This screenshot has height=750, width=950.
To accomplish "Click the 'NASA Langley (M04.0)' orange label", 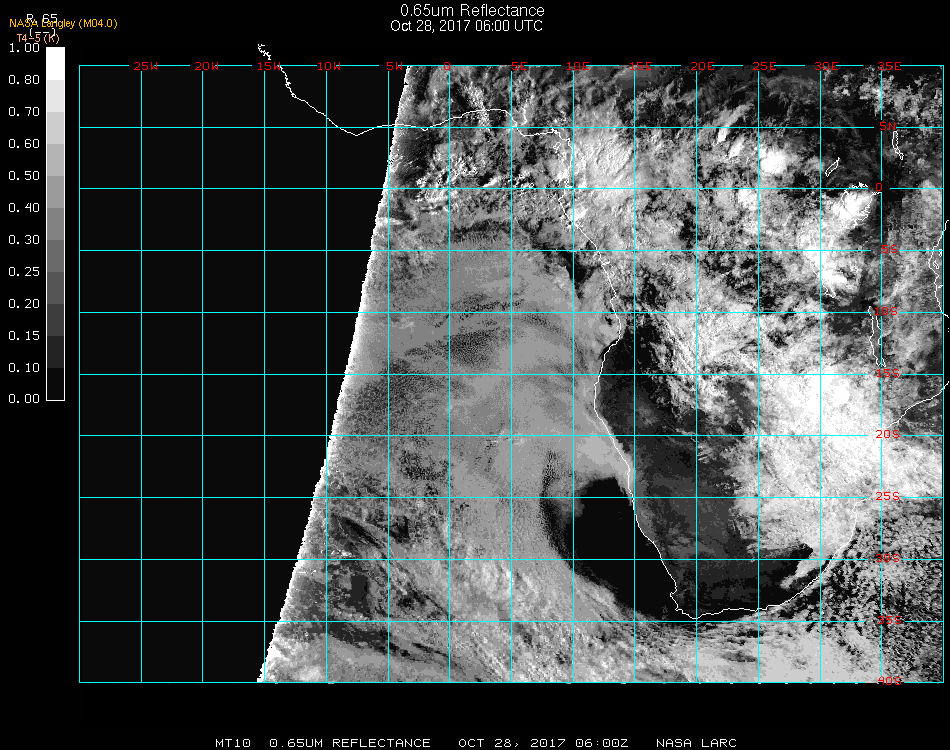I will [x=63, y=23].
